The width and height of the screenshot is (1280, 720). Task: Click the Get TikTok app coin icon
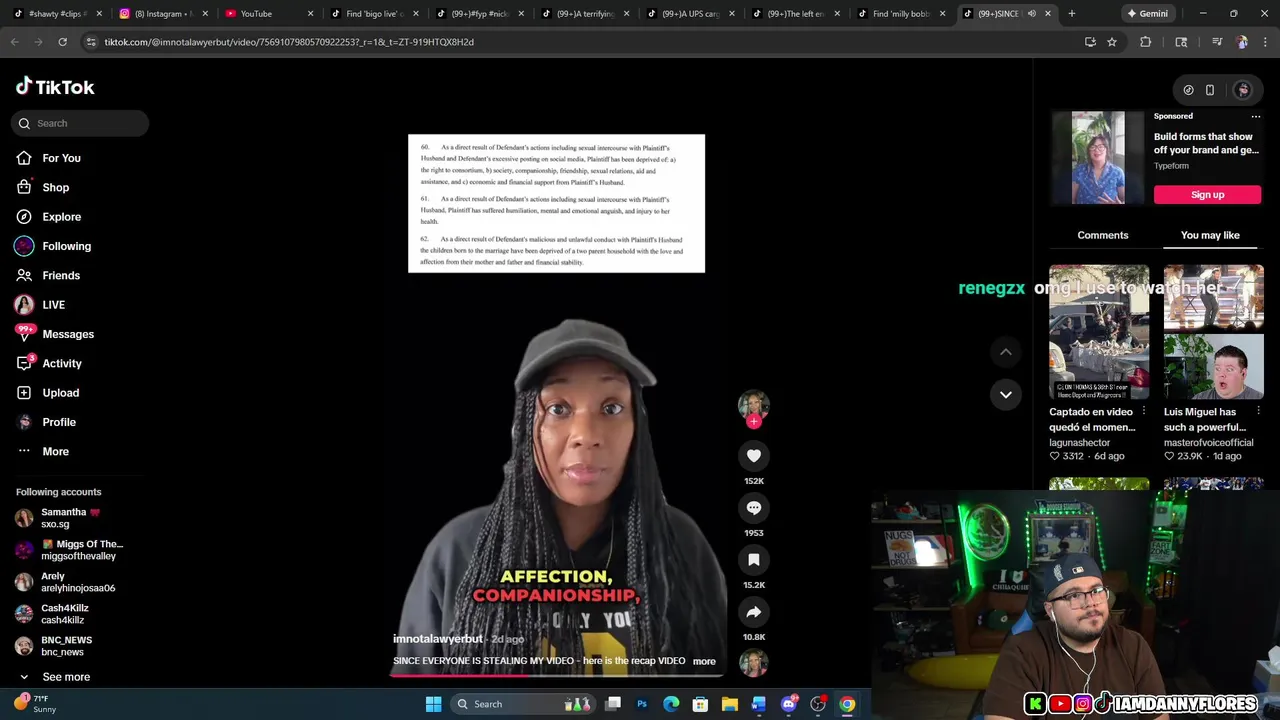pyautogui.click(x=1188, y=90)
